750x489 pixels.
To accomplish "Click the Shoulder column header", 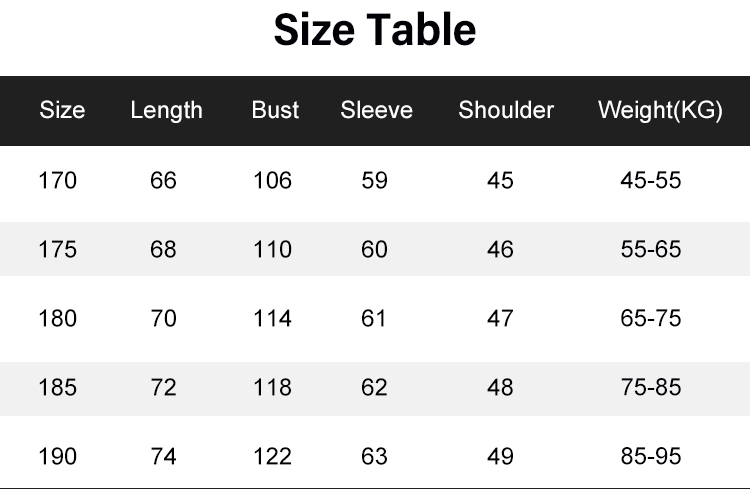I will pos(506,111).
